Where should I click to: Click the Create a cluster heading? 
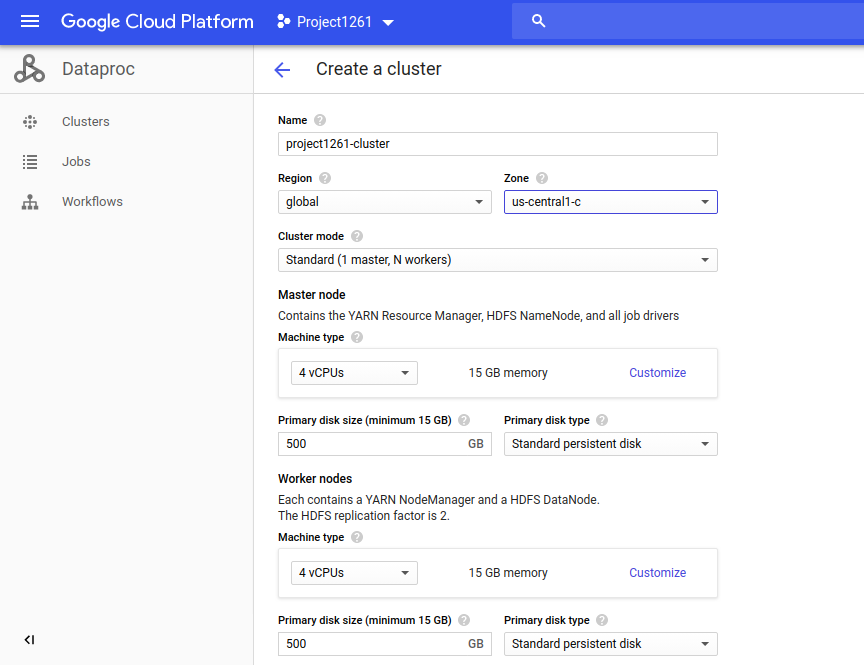click(x=379, y=69)
